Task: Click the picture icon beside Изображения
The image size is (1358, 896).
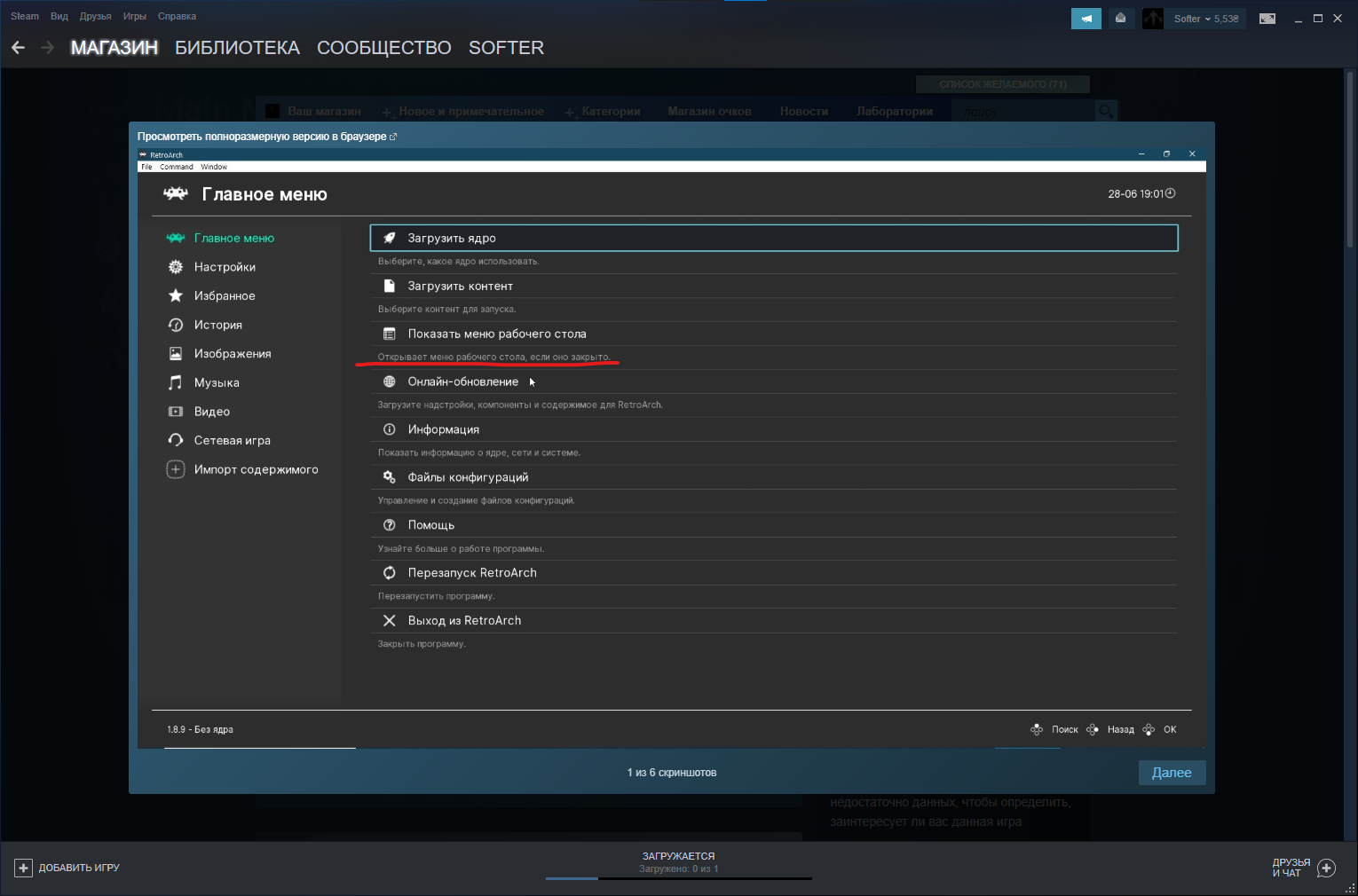Action: click(x=176, y=353)
